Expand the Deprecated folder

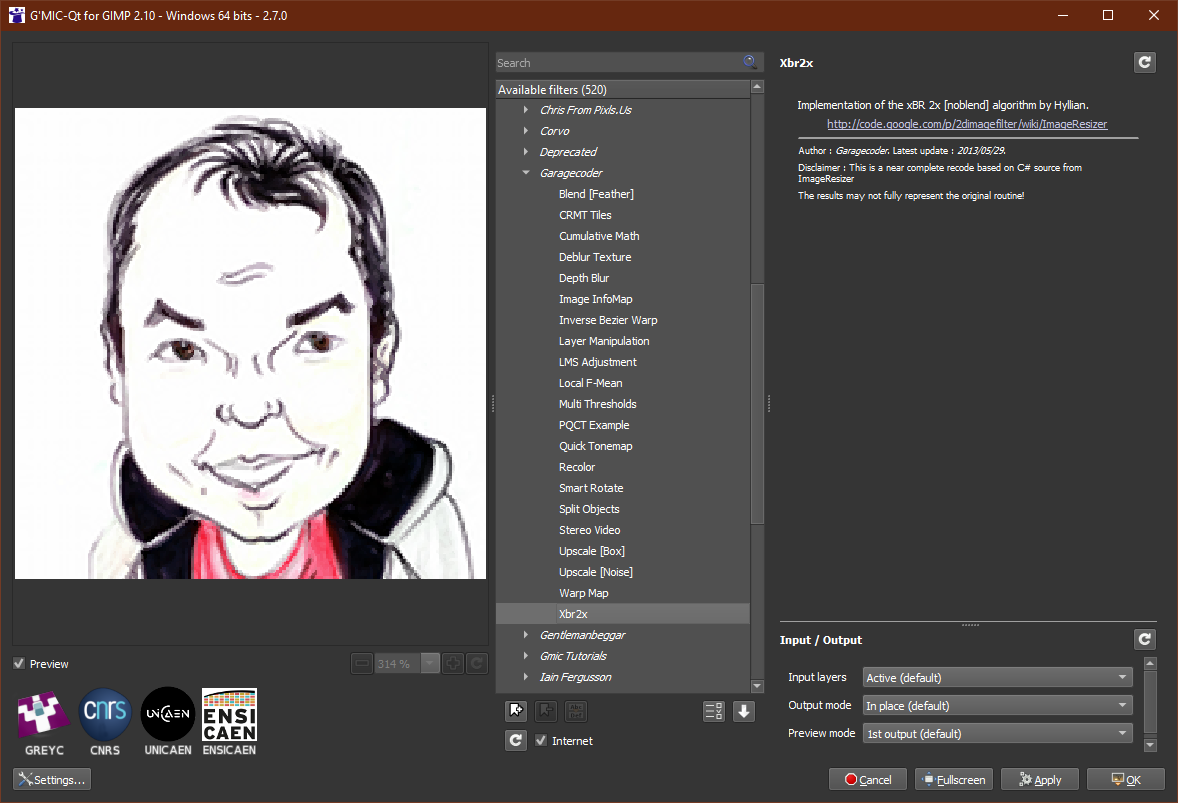point(526,152)
